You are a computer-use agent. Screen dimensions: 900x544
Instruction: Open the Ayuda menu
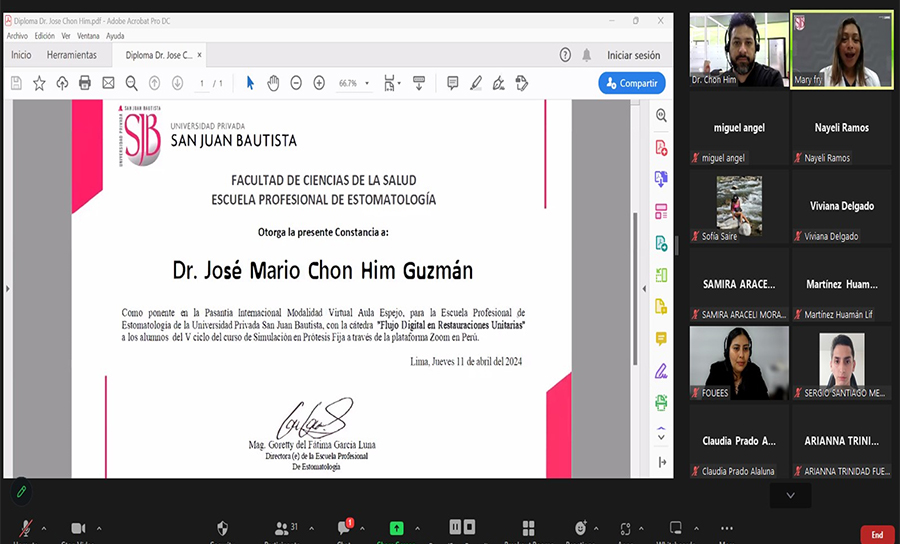click(x=115, y=36)
